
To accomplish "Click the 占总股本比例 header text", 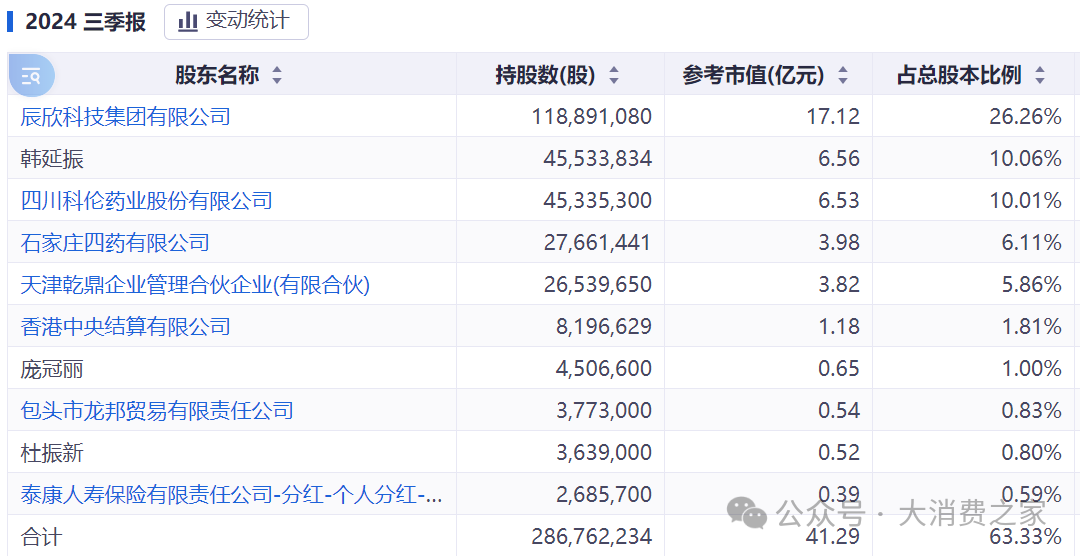I will [x=959, y=76].
